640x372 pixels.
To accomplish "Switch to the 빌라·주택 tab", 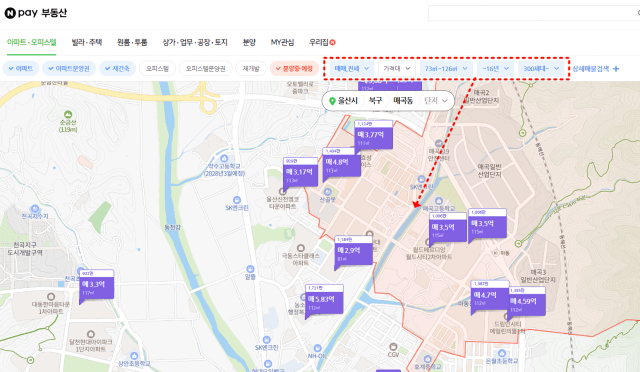I will [x=87, y=42].
